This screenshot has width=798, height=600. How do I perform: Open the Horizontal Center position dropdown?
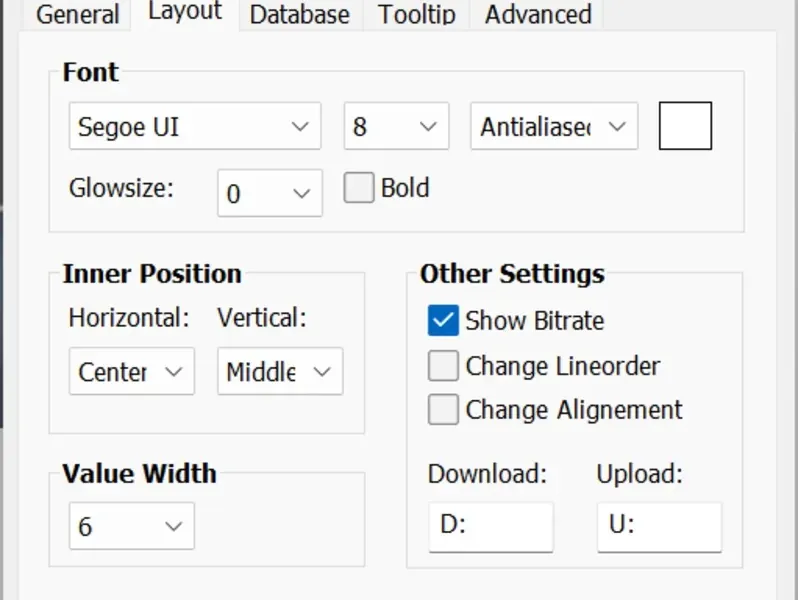point(132,372)
